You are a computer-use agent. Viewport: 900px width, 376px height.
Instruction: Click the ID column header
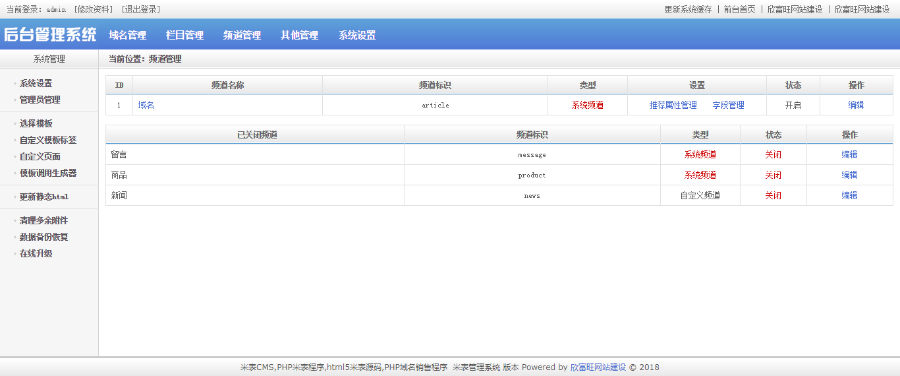click(x=119, y=85)
